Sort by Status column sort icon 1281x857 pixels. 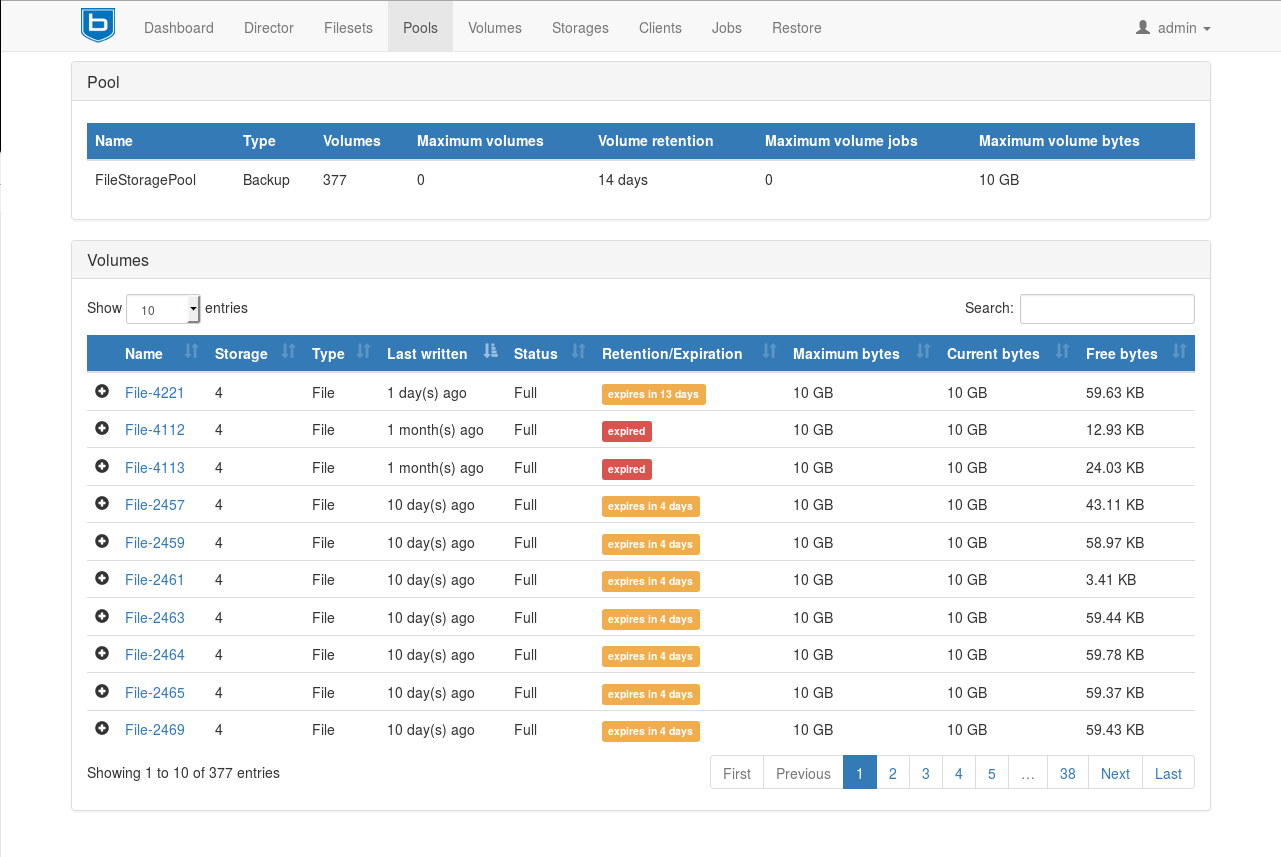tap(578, 352)
